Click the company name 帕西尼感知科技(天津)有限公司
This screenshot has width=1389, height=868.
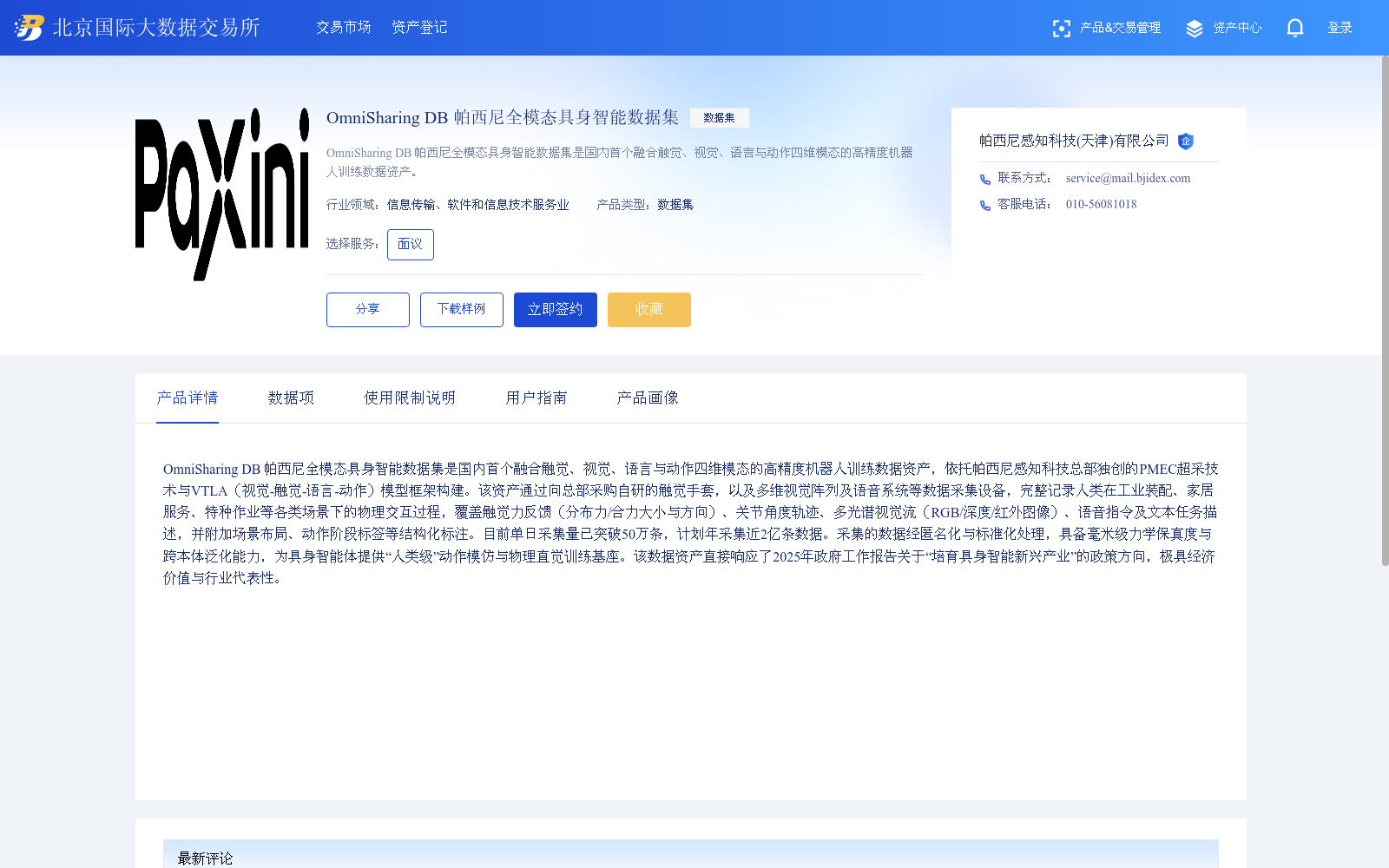(1074, 141)
